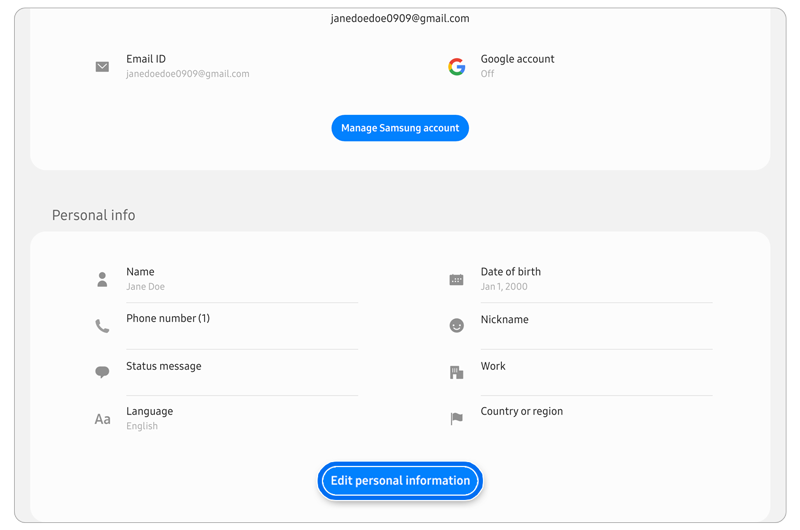Click the Status message speech bubble icon
Image resolution: width=800 pixels, height=530 pixels.
tap(102, 372)
